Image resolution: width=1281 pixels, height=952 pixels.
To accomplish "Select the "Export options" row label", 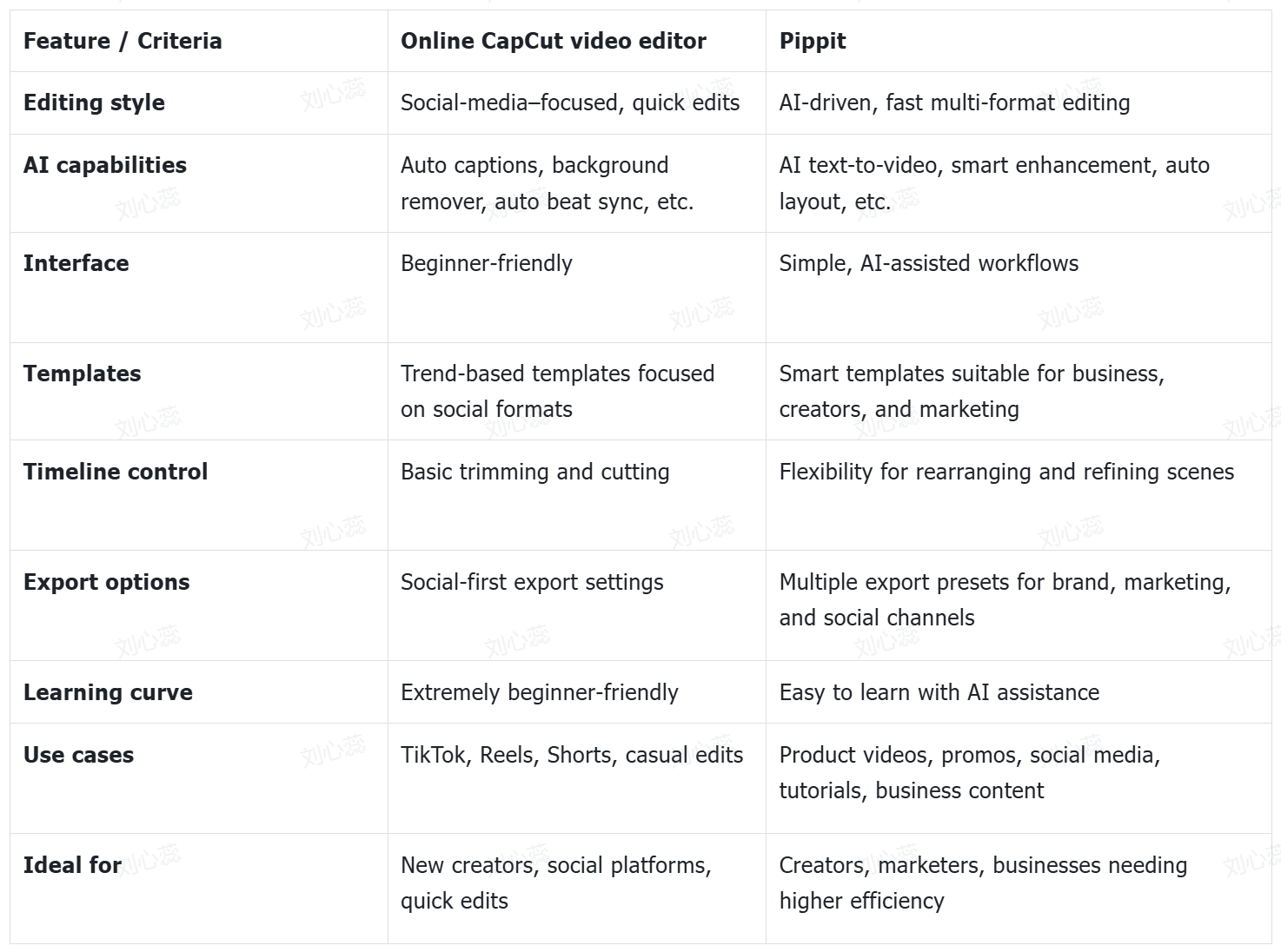I will point(107,582).
